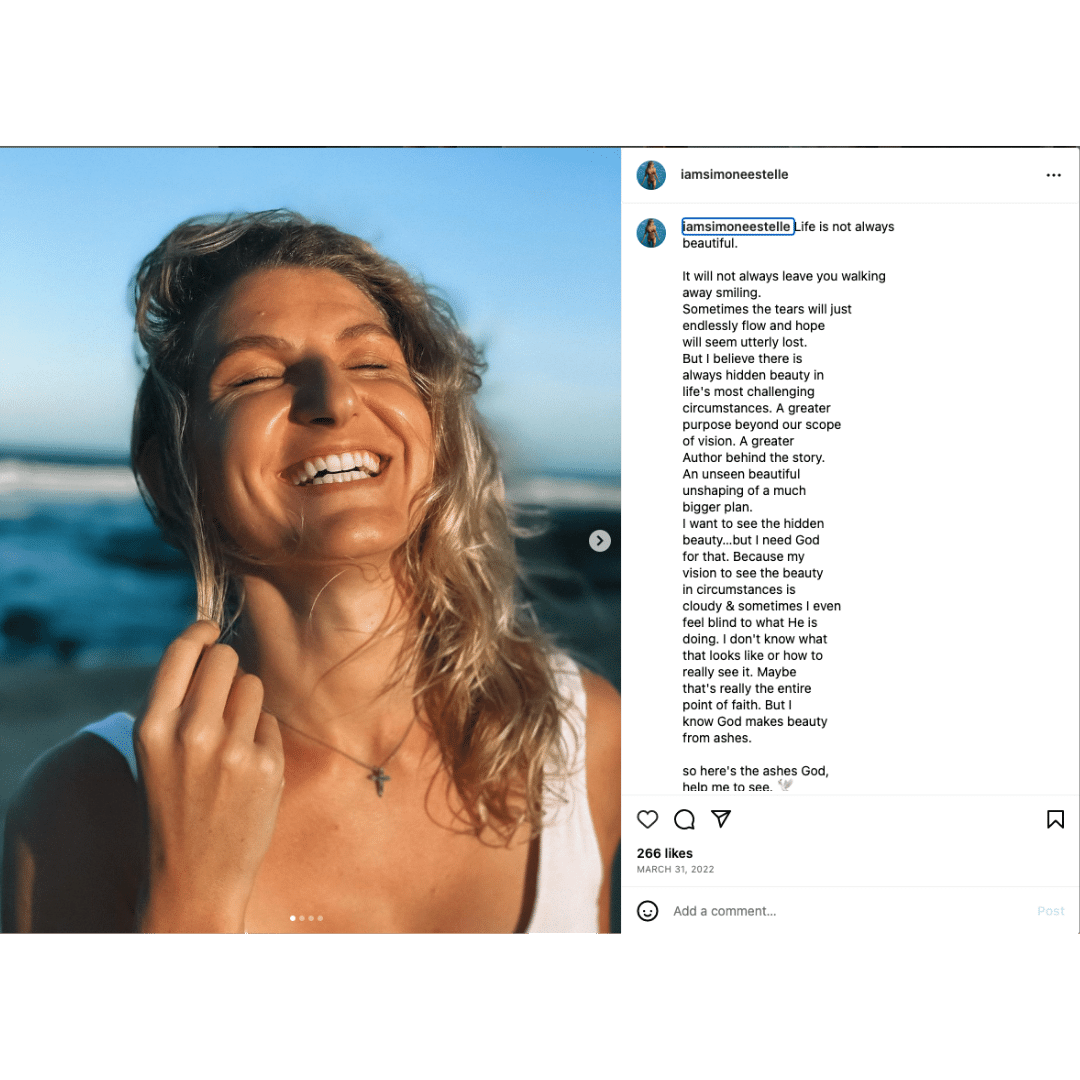The width and height of the screenshot is (1080, 1080).
Task: Open the emoji picker in comment box
Action: pos(648,911)
